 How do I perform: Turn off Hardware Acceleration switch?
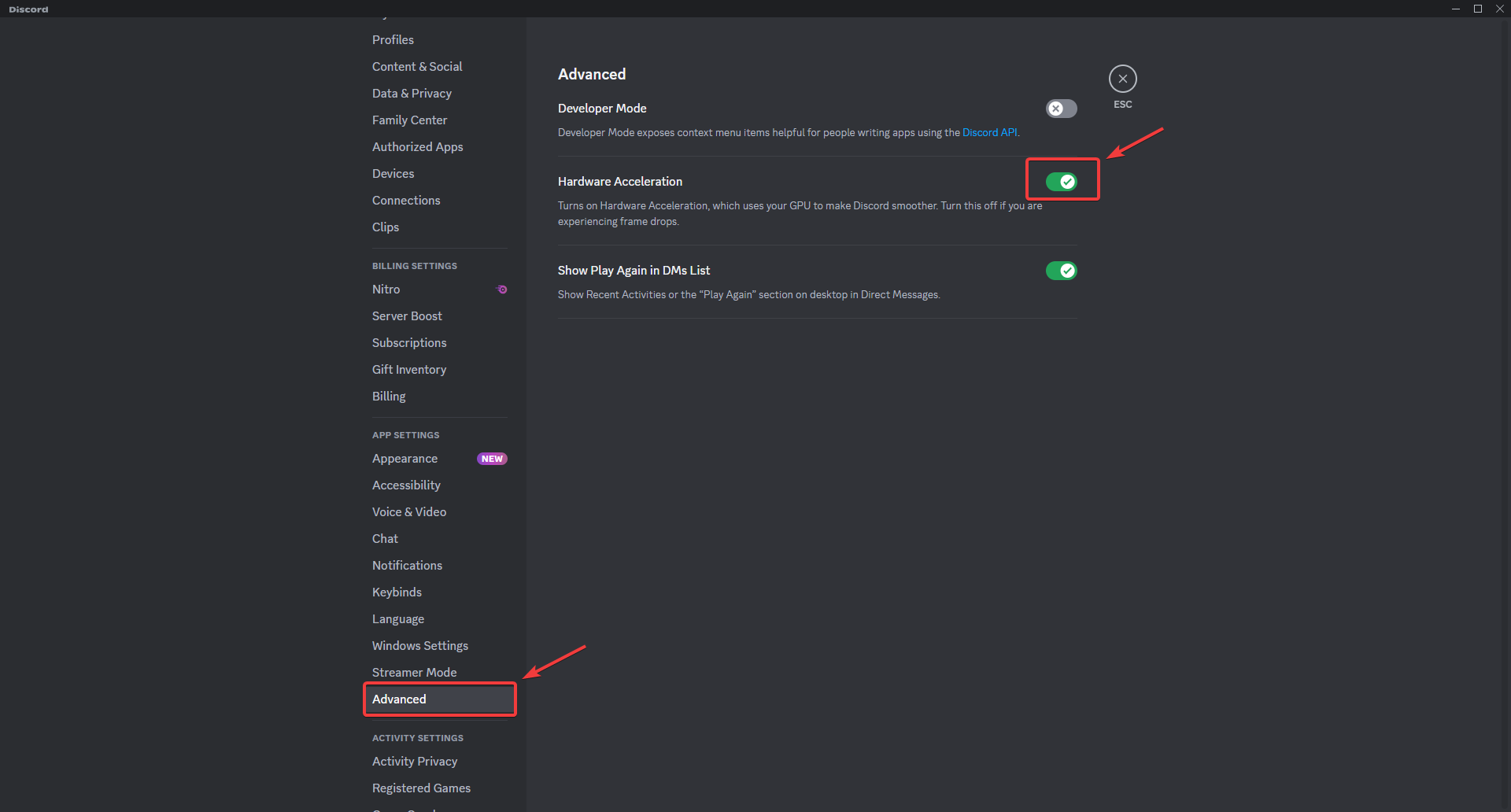coord(1061,182)
